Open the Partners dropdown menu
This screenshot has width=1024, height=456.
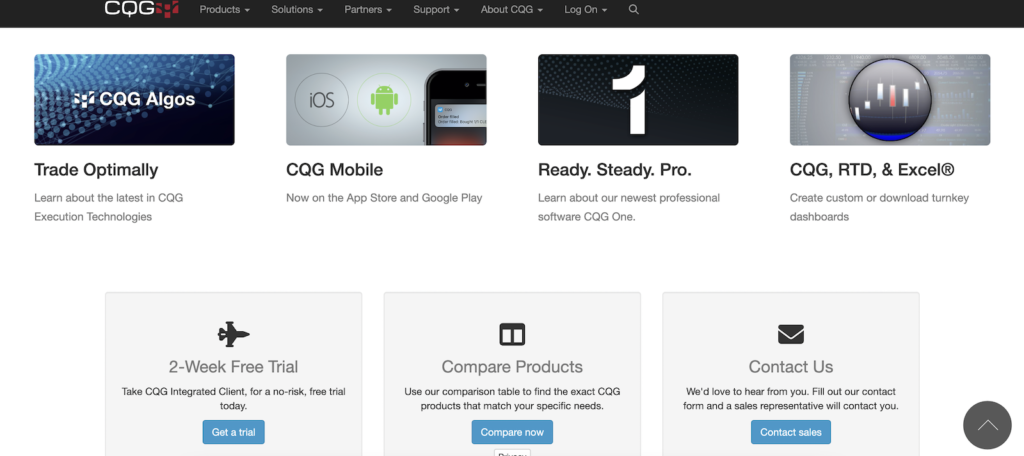[x=368, y=10]
